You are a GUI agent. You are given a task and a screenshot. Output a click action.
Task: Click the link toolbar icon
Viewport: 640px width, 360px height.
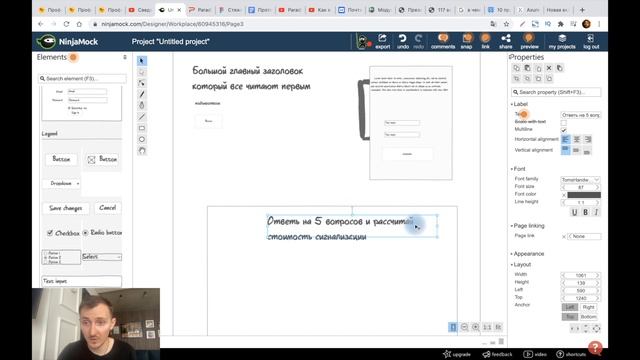pyautogui.click(x=485, y=41)
